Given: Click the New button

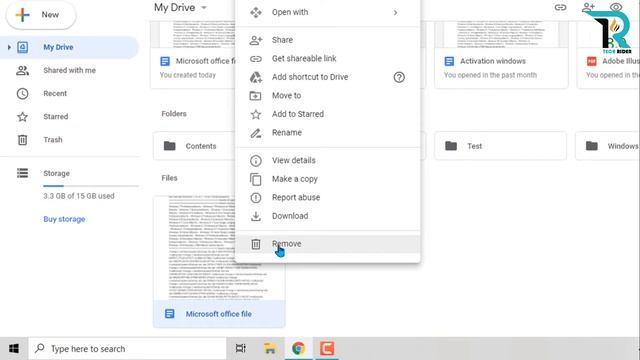Looking at the screenshot, I should click(x=41, y=15).
